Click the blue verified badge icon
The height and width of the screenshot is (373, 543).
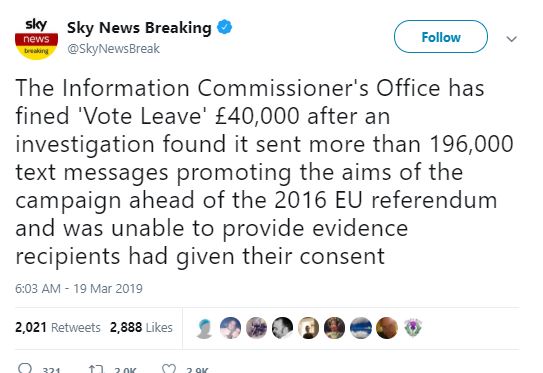point(224,27)
